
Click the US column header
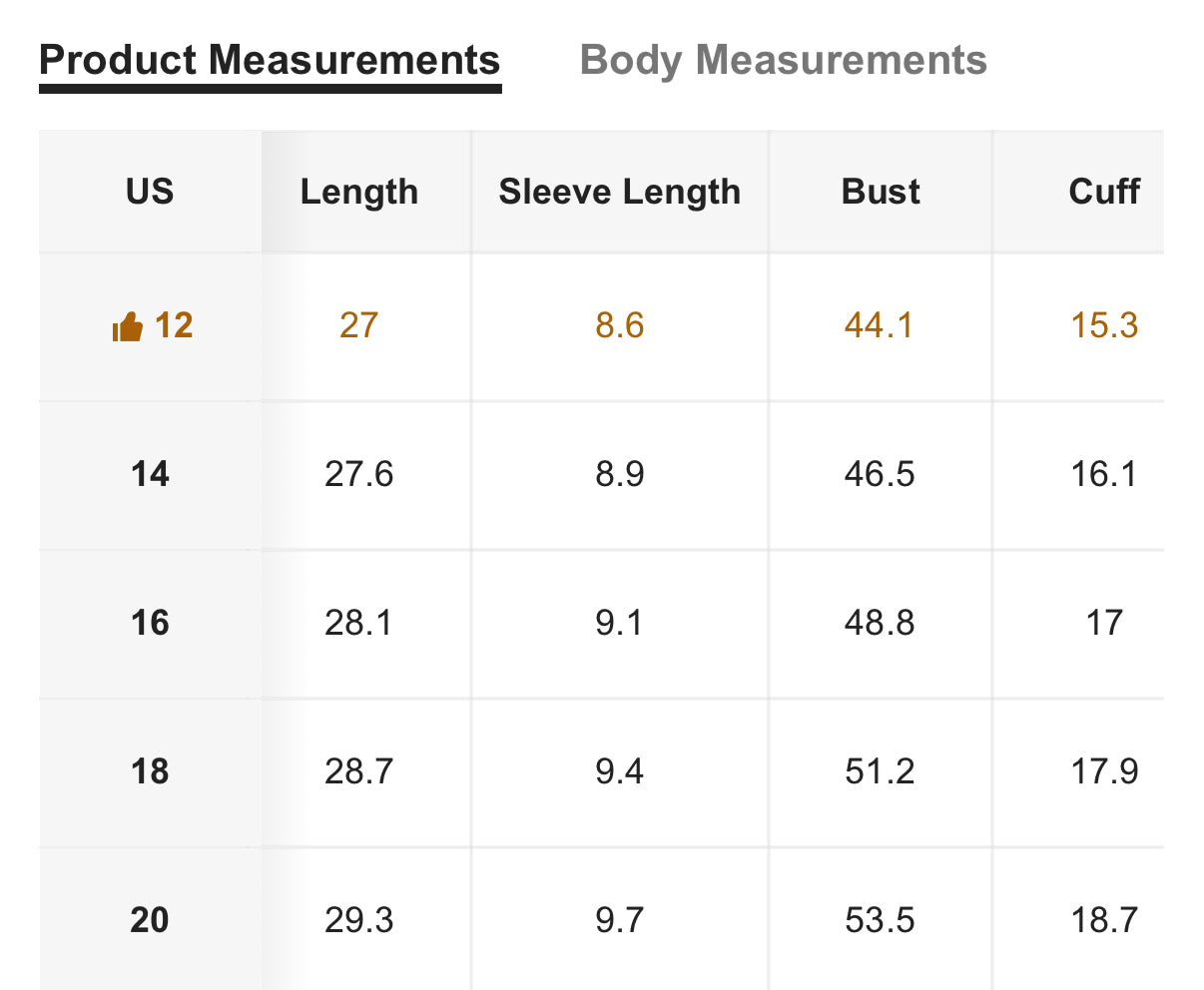pyautogui.click(x=150, y=191)
